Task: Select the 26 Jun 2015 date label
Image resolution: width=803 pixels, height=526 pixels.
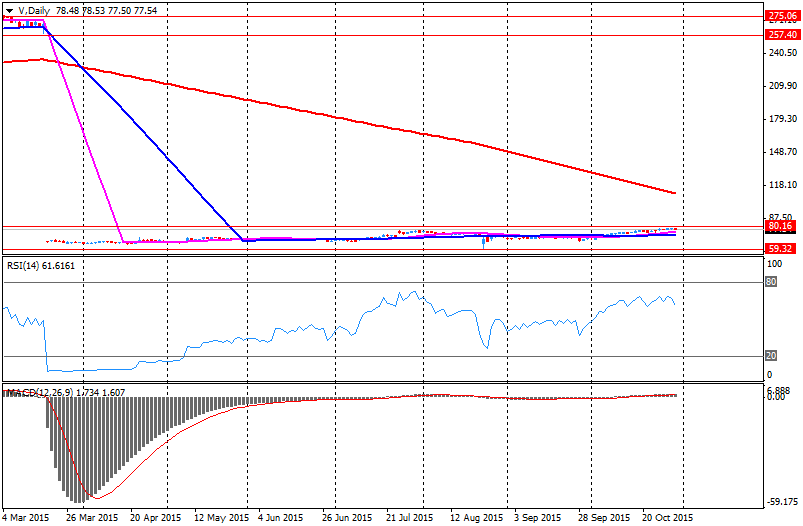Action: click(x=347, y=518)
